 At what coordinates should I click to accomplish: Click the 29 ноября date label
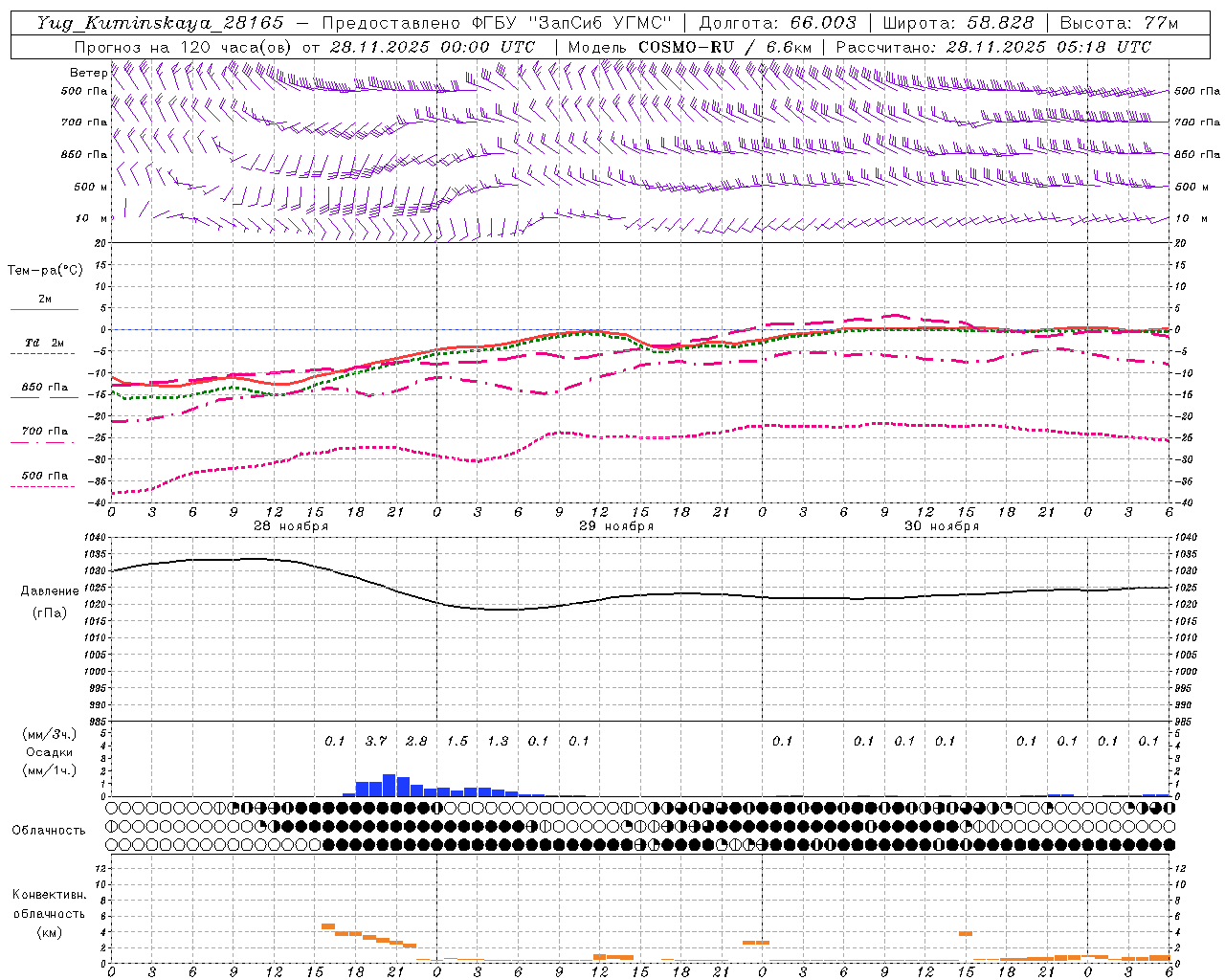(616, 526)
